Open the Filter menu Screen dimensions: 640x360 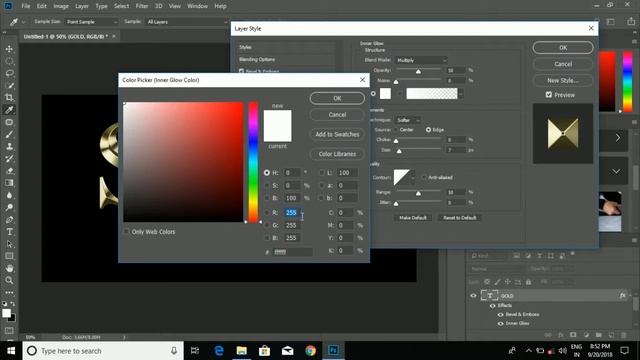[x=142, y=6]
